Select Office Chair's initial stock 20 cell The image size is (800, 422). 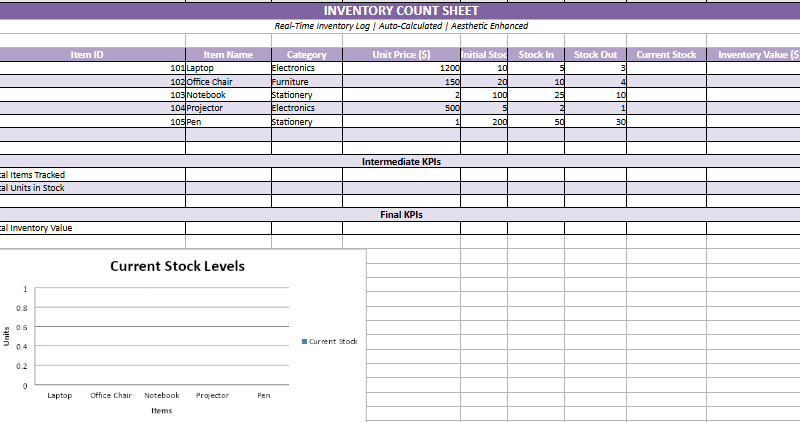point(484,82)
